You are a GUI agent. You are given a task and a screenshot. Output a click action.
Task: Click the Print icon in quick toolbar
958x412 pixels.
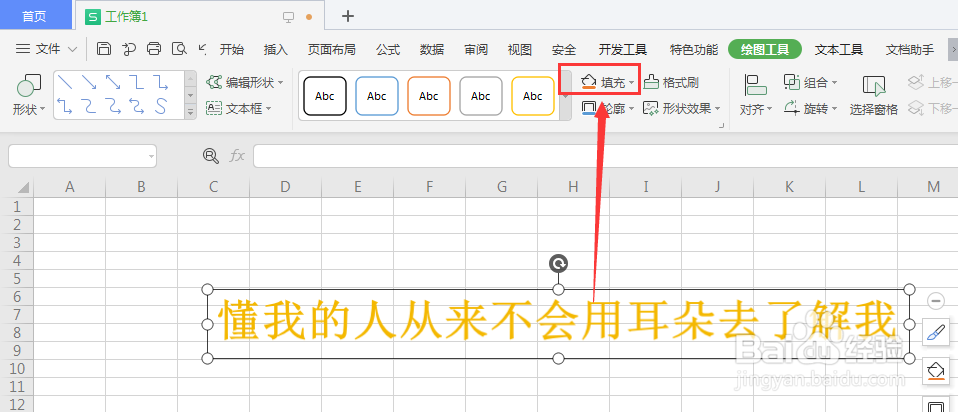pyautogui.click(x=154, y=49)
